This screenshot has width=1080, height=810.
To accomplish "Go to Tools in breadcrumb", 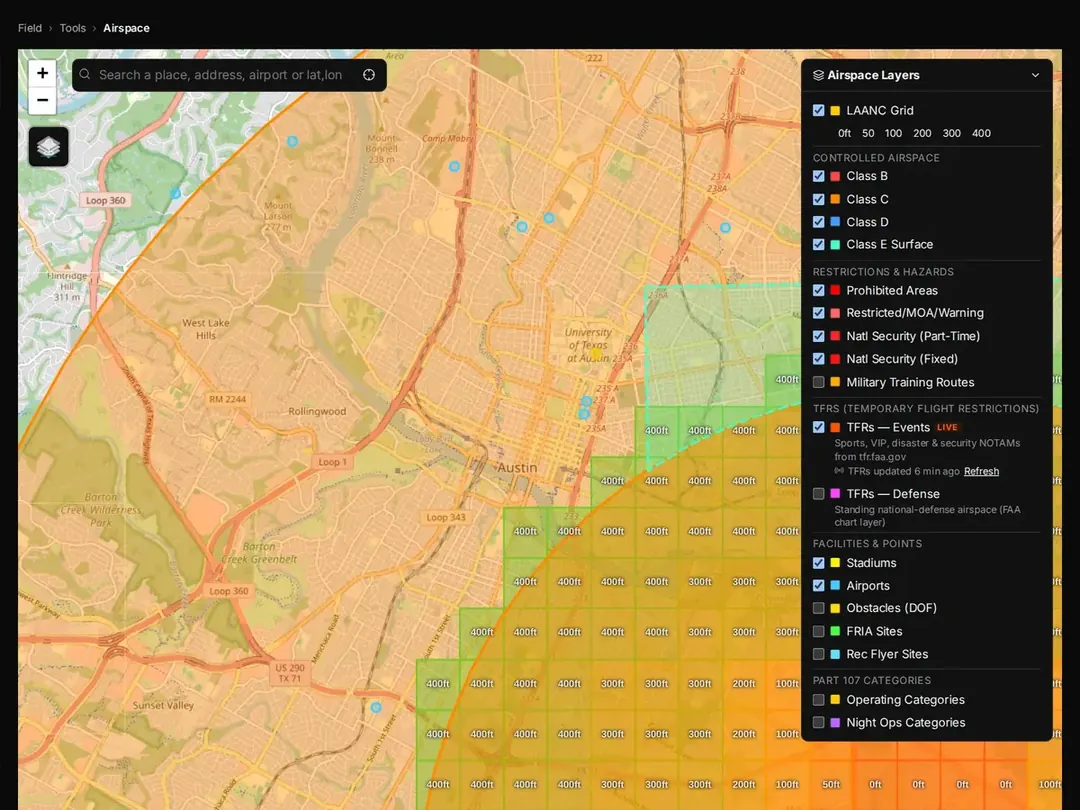I will point(72,28).
